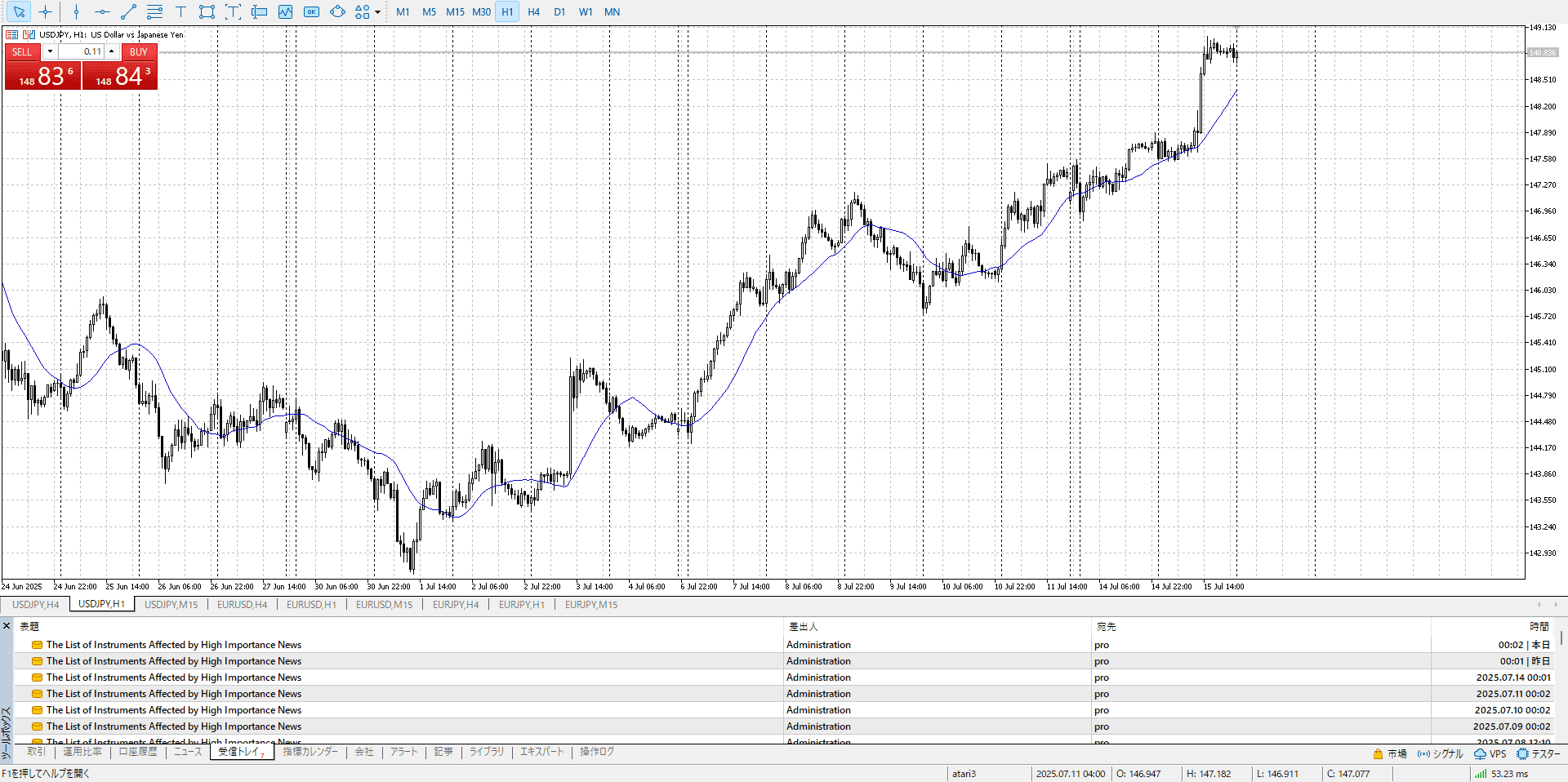Select the text tool in toolbar
Viewport: 1568px width, 782px height.
point(180,11)
